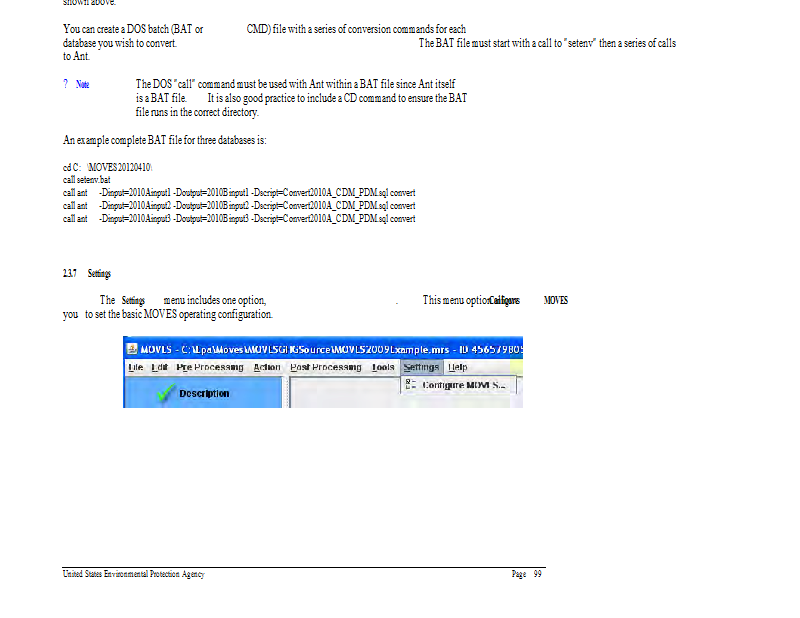Open the Tools menu
Screen dimensions: 800x618
pyautogui.click(x=383, y=367)
